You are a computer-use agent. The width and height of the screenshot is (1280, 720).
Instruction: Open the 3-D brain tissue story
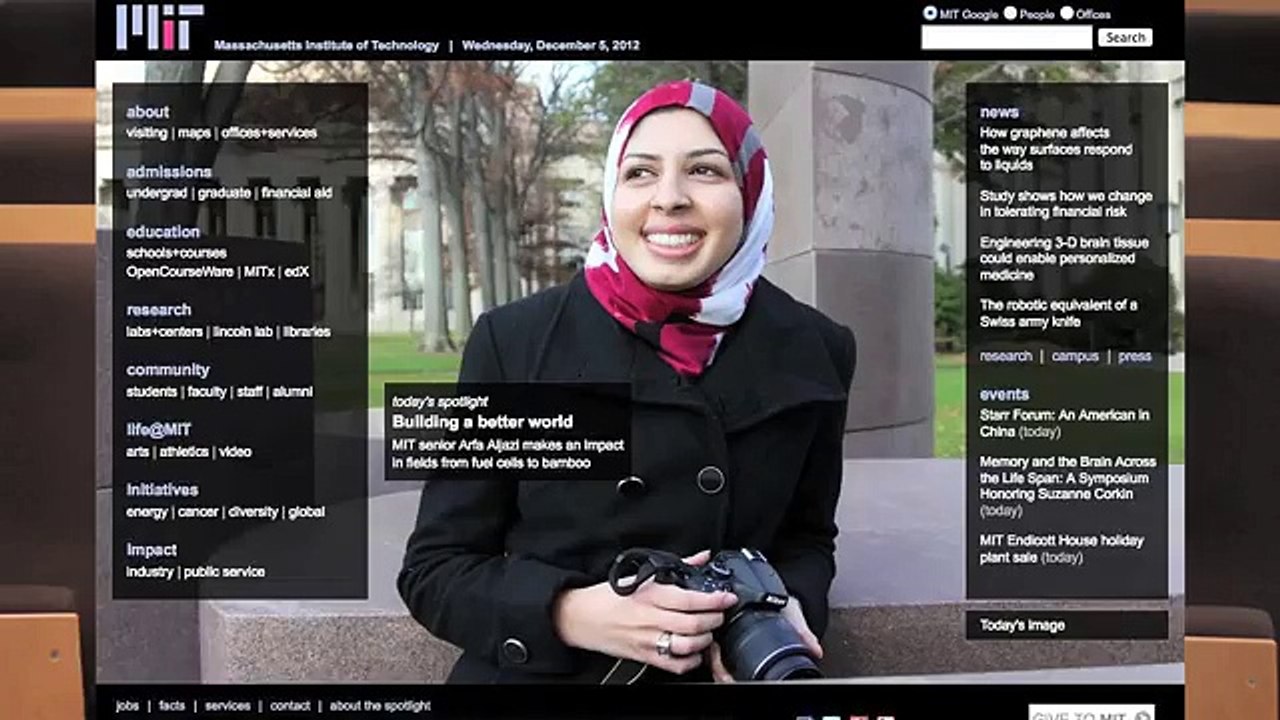1064,259
